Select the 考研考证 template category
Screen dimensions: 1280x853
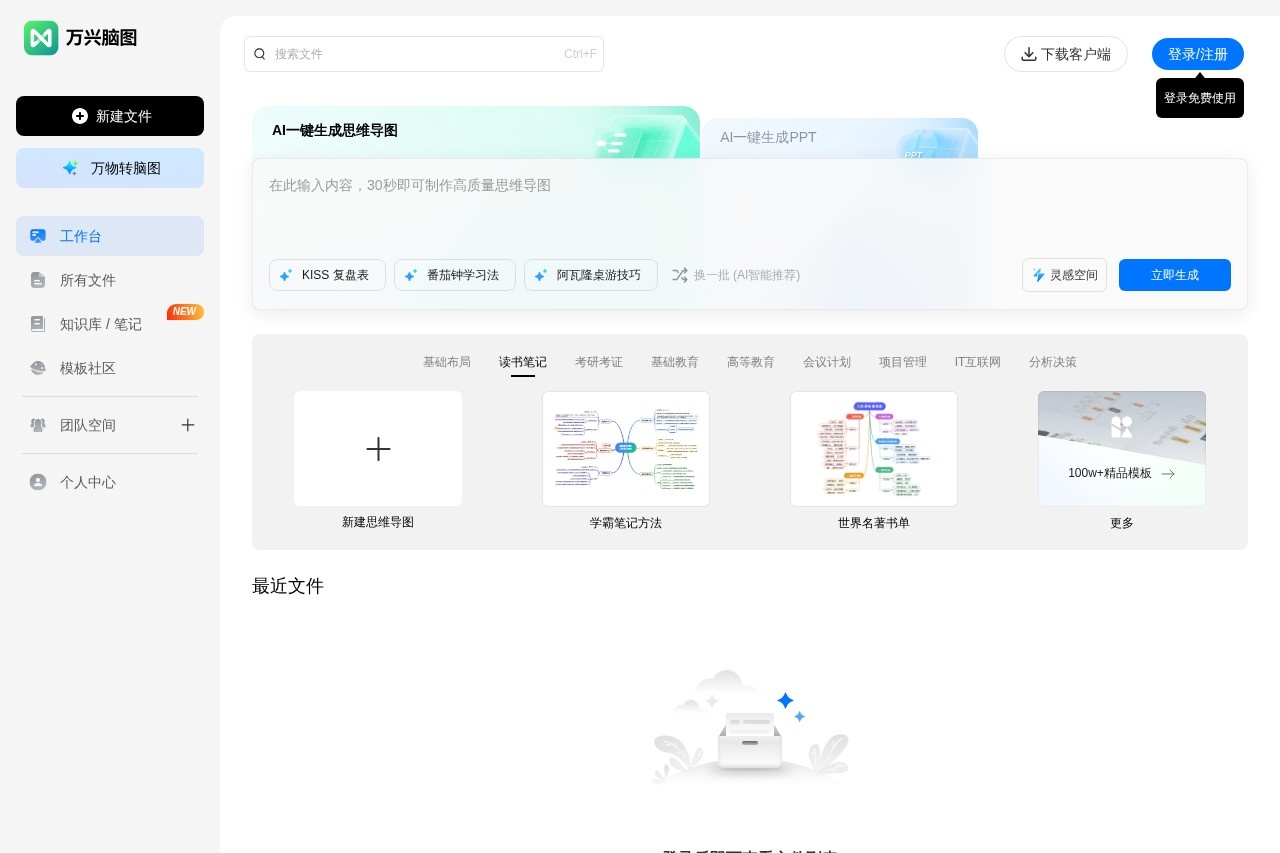click(598, 362)
